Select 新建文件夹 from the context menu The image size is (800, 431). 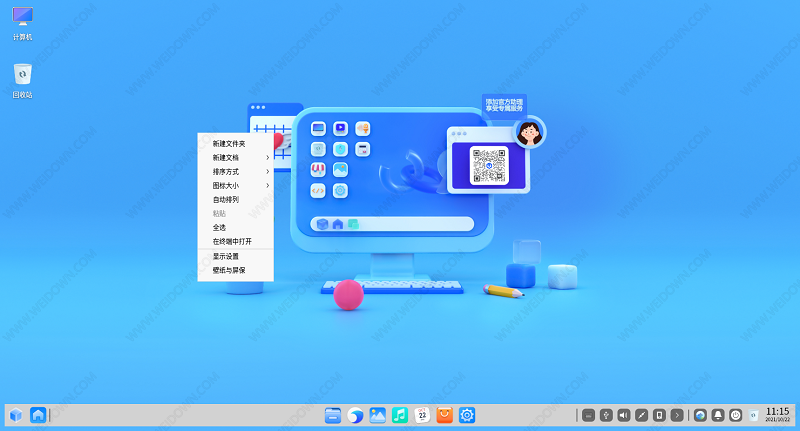tap(228, 143)
